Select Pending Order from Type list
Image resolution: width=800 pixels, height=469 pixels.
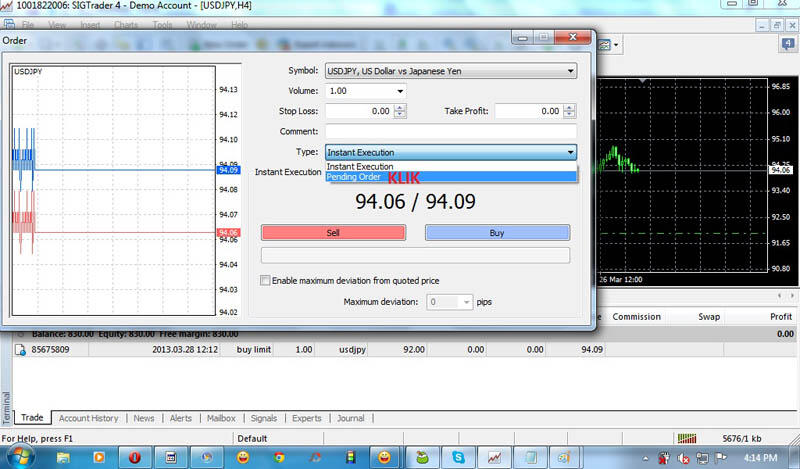point(451,177)
